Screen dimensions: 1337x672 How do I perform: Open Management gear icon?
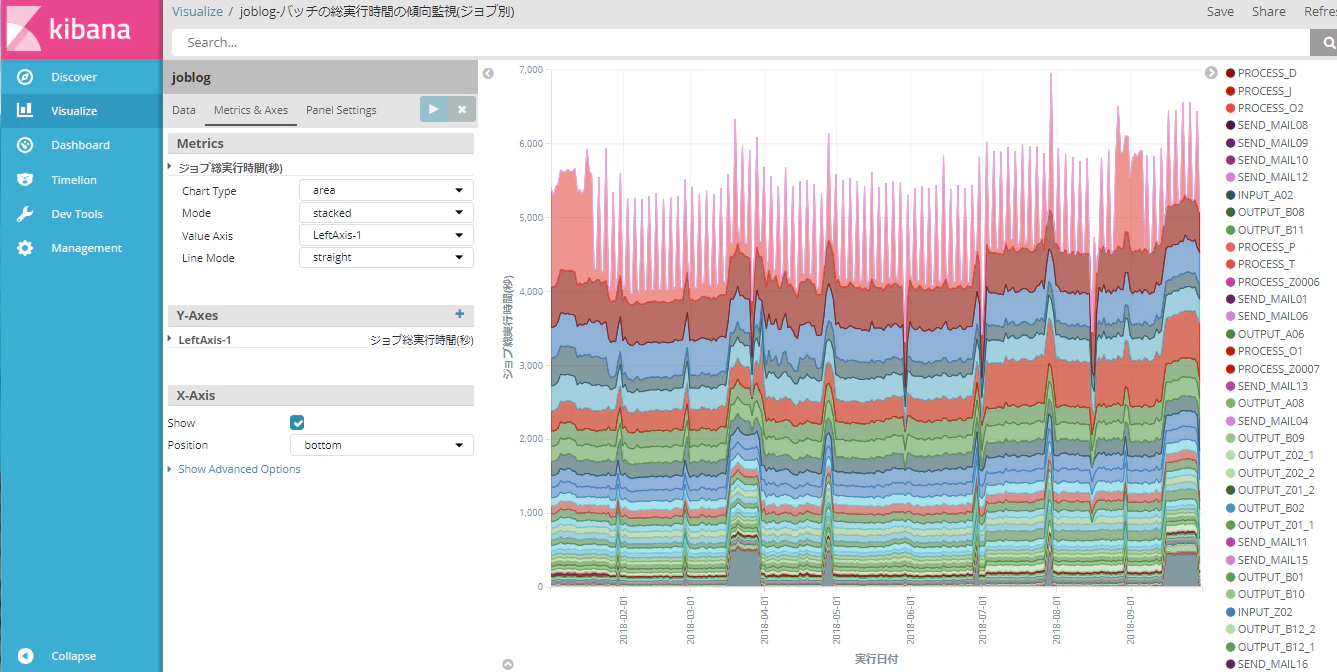coord(26,248)
